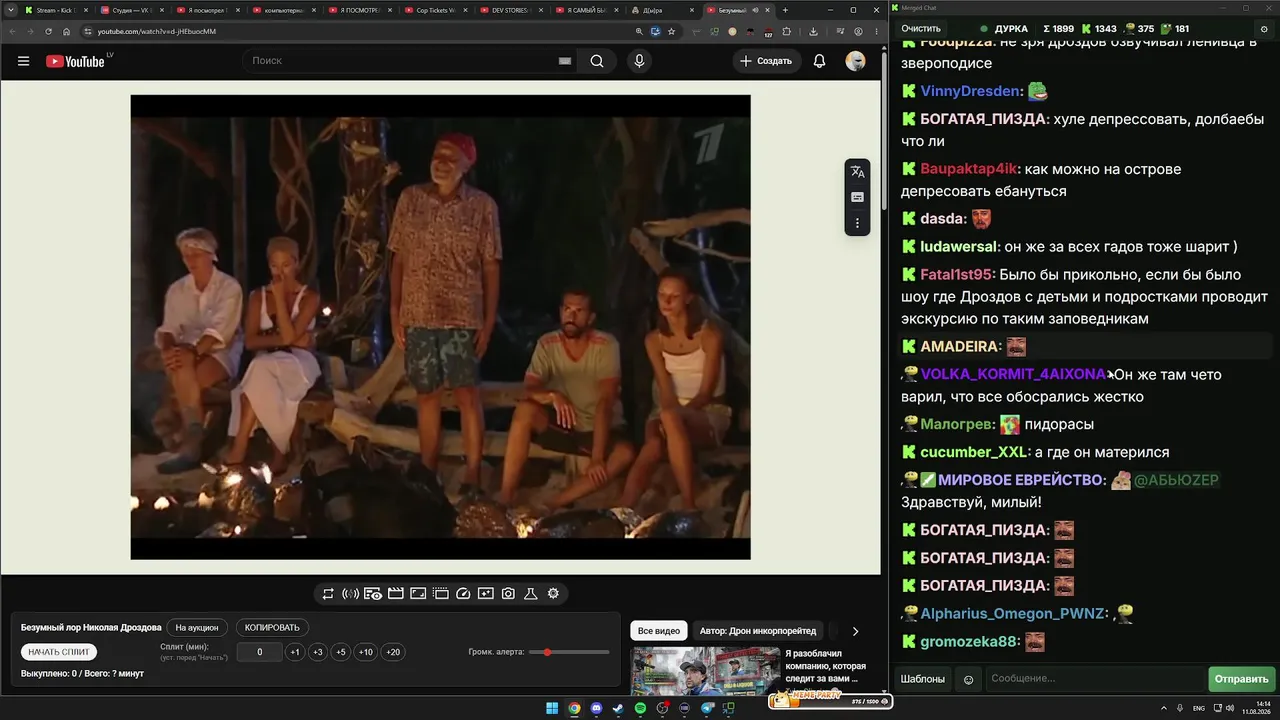Click the translate icon beside the video
The width and height of the screenshot is (1280, 720).
tap(857, 172)
